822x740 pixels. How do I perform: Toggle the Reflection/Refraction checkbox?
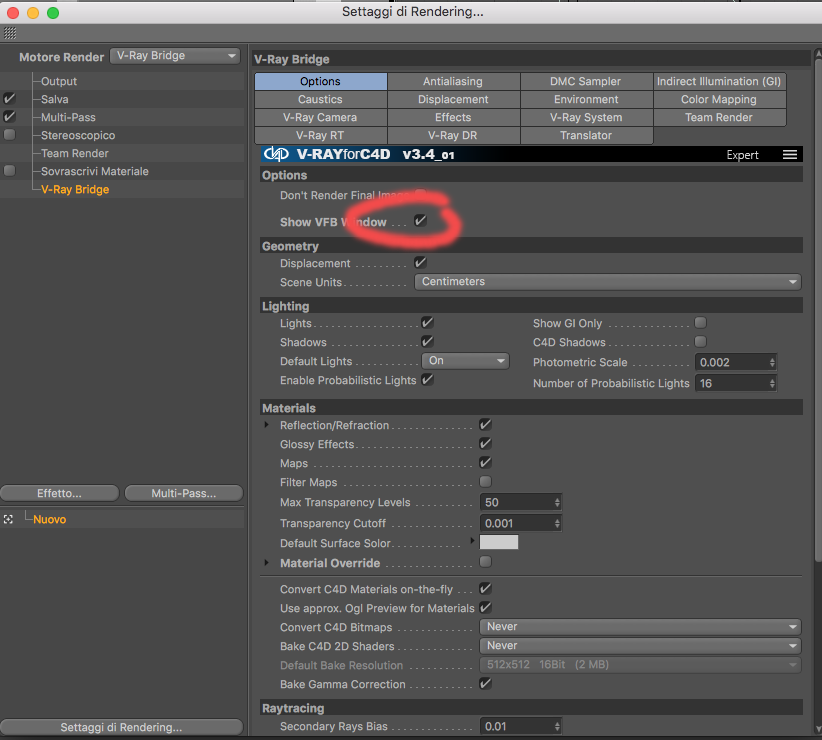tap(485, 425)
